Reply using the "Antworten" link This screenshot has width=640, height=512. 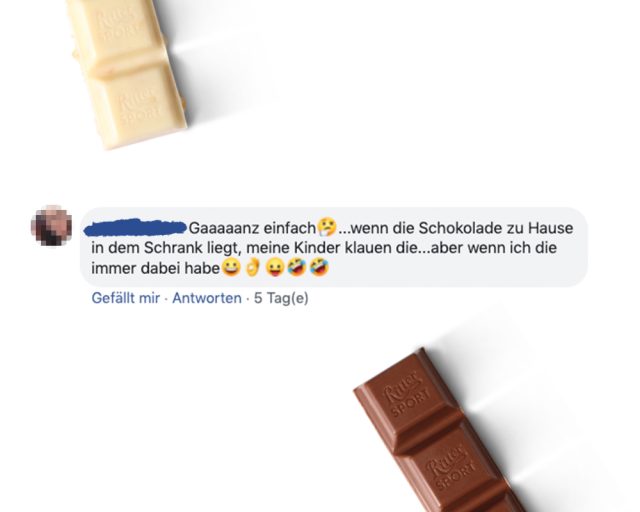[x=207, y=298]
